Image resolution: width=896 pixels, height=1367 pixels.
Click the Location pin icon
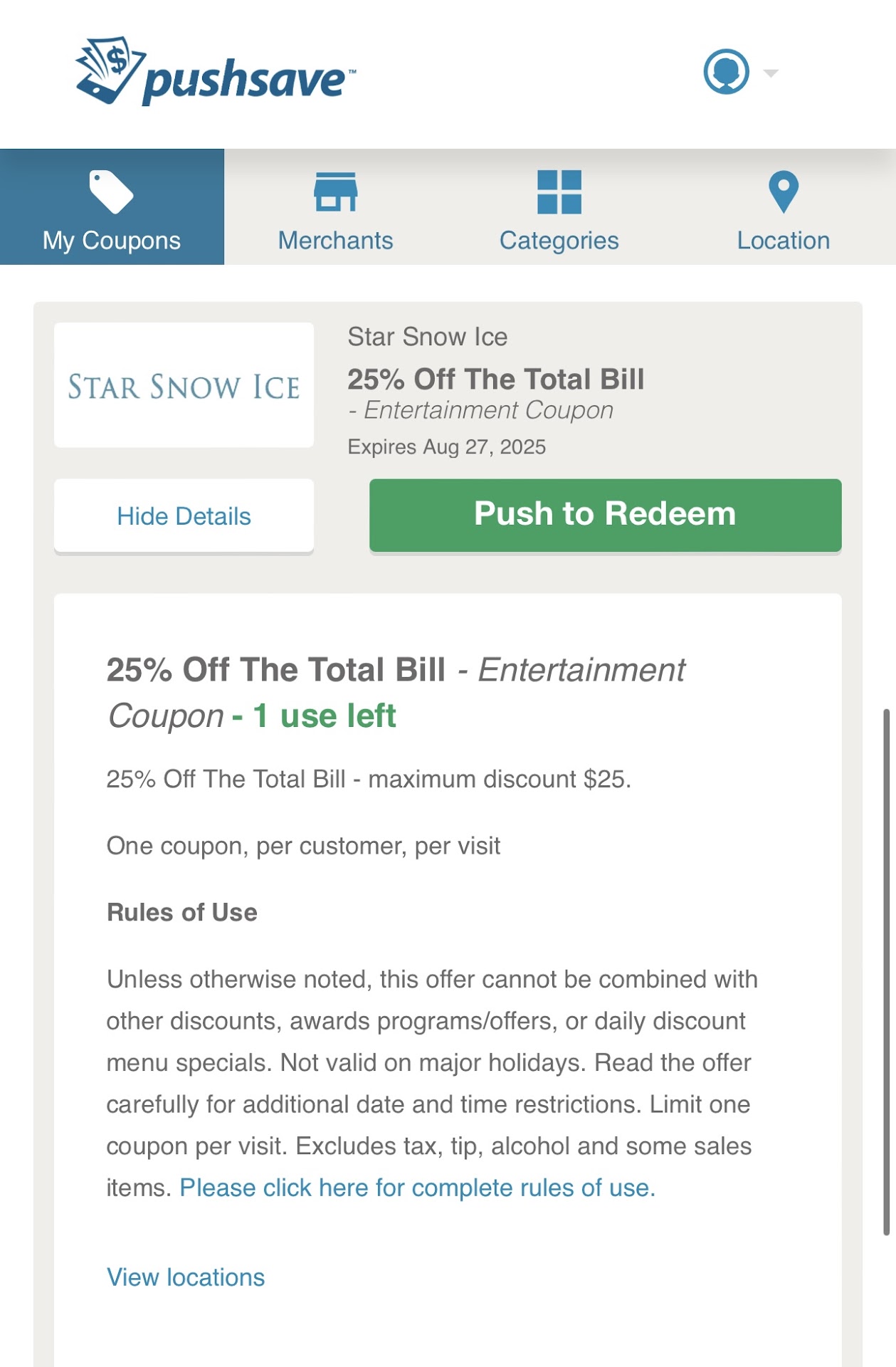tap(784, 192)
